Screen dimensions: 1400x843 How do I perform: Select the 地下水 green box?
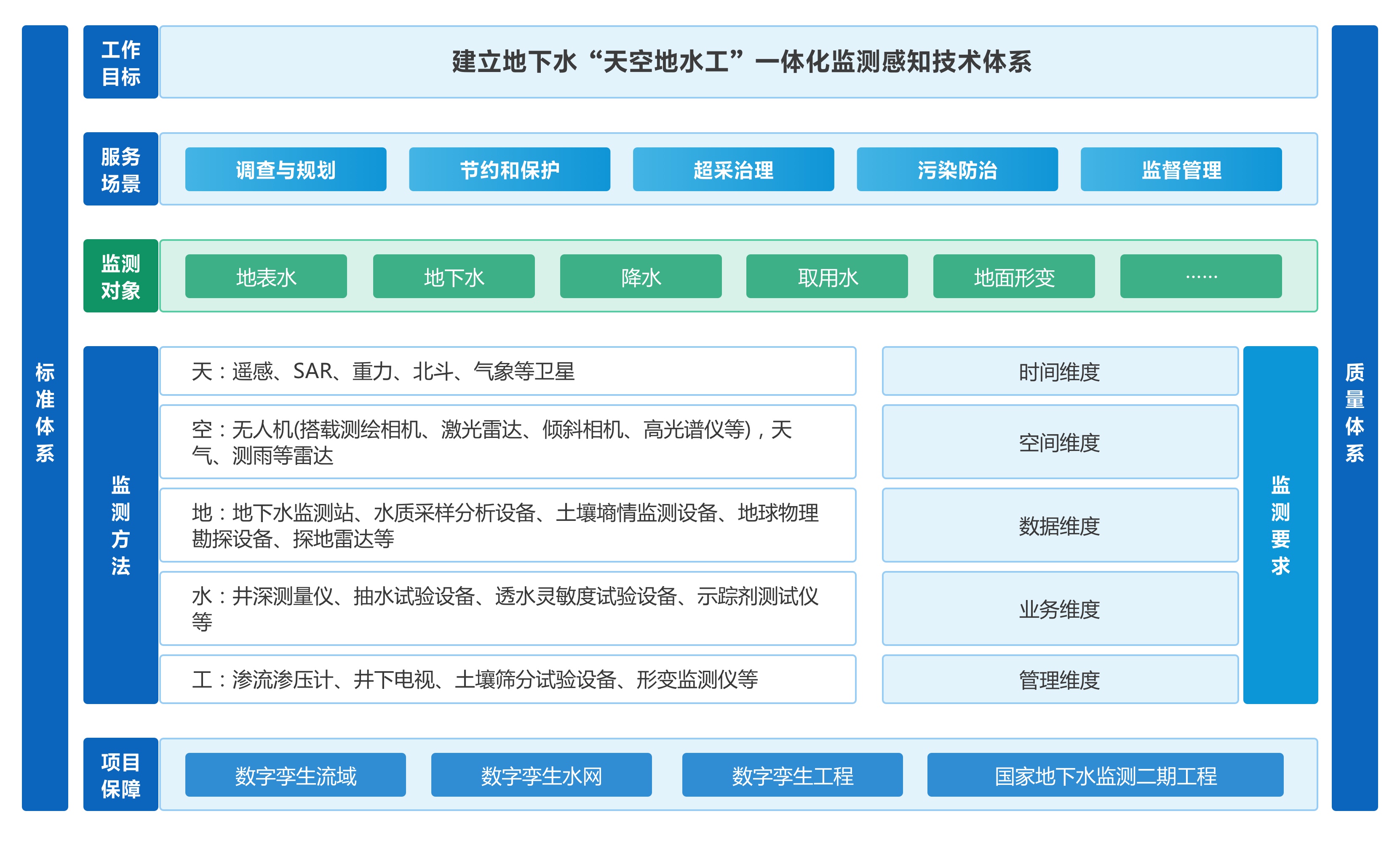[x=454, y=277]
